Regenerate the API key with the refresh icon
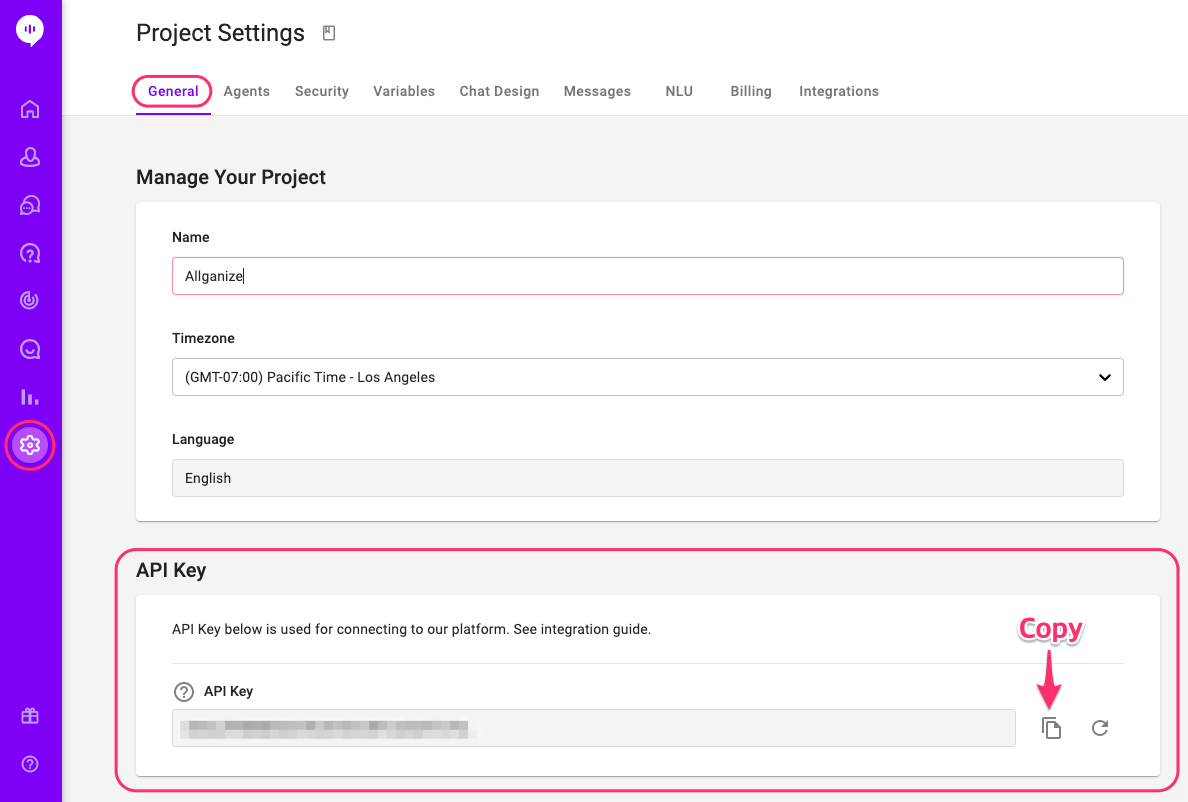This screenshot has width=1188, height=802. (x=1100, y=728)
